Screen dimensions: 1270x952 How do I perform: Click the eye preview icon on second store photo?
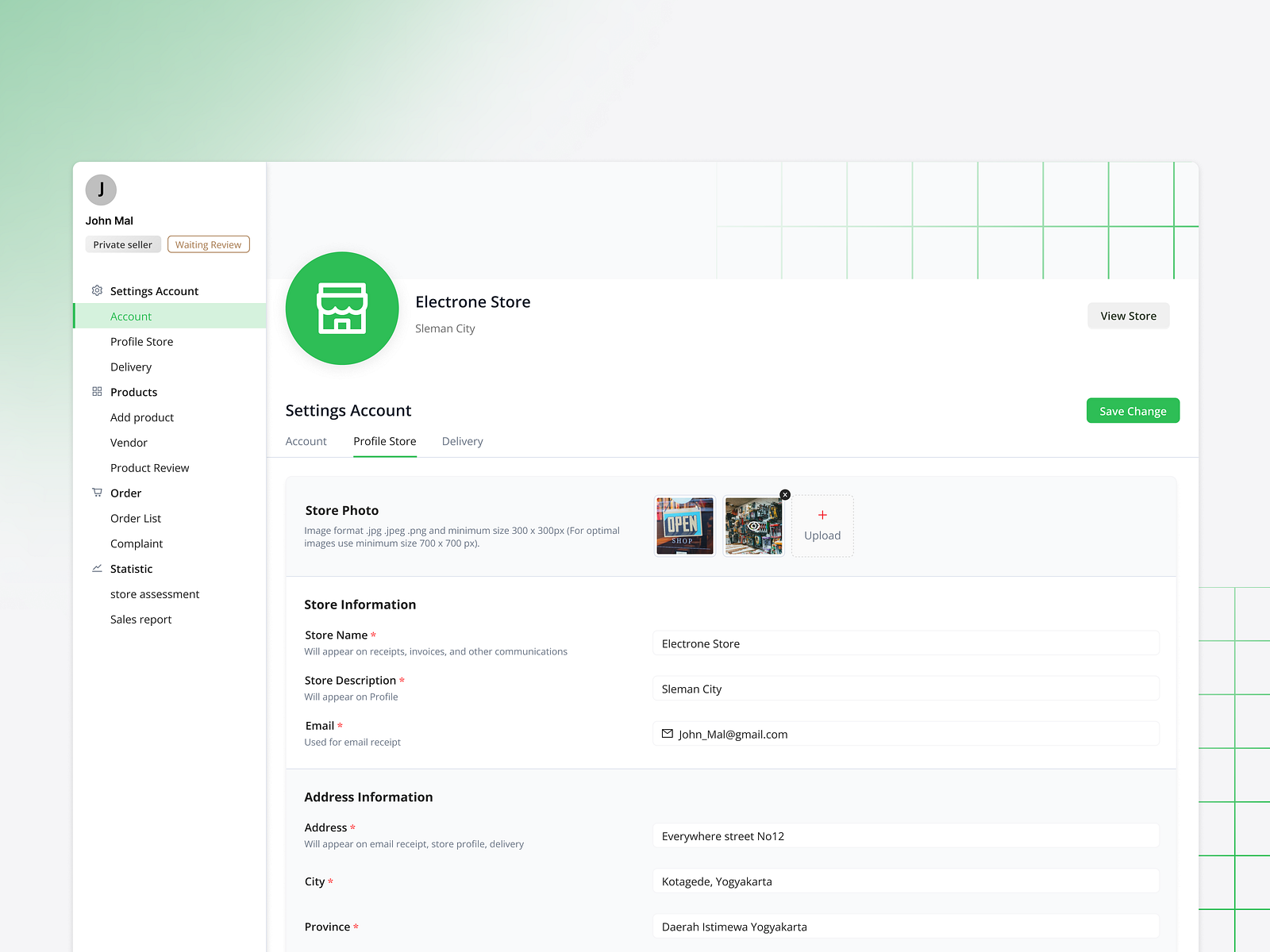coord(753,525)
